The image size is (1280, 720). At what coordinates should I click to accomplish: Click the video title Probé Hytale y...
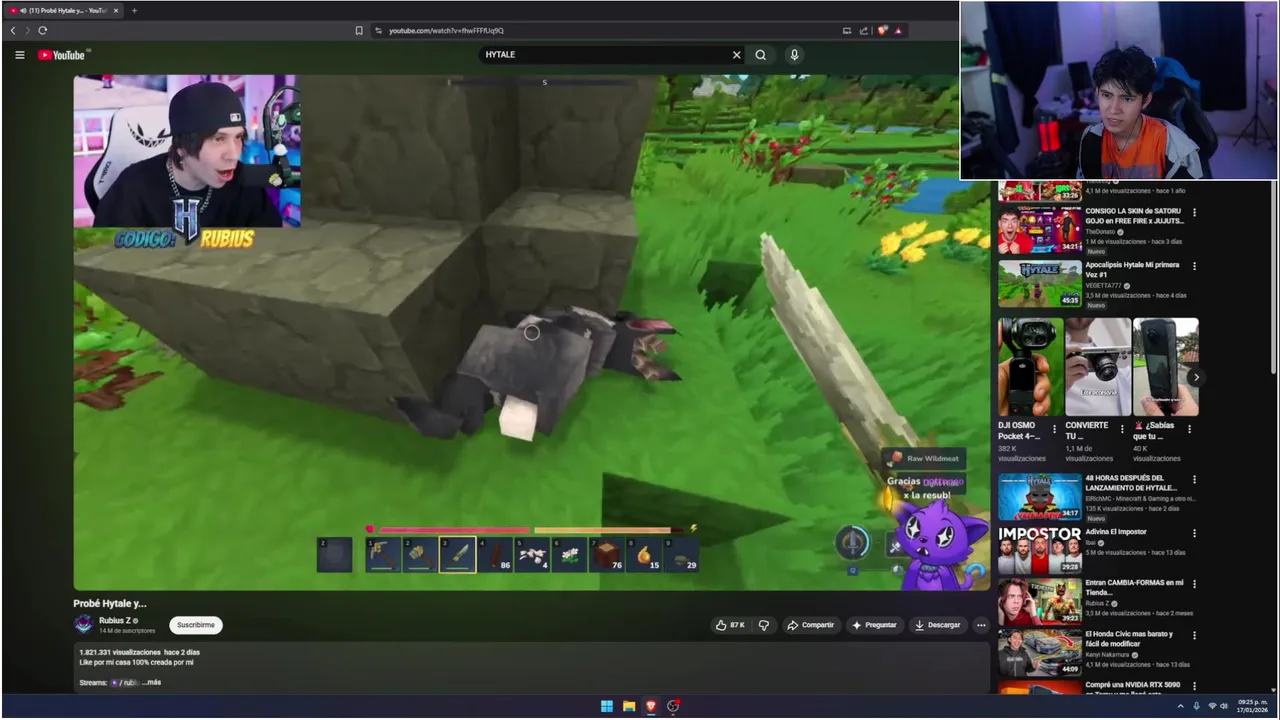coord(110,603)
